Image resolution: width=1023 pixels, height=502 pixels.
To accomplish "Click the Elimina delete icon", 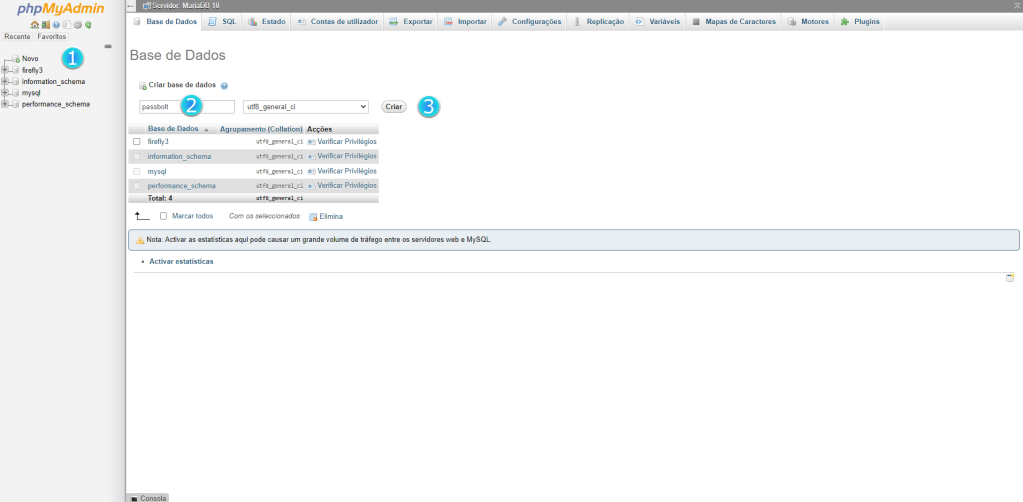I will [x=313, y=216].
